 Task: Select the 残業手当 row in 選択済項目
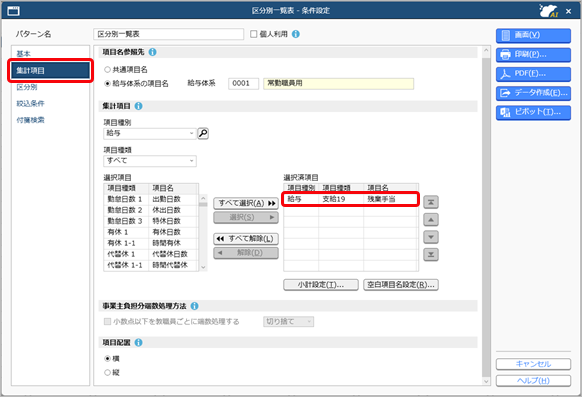(351, 200)
